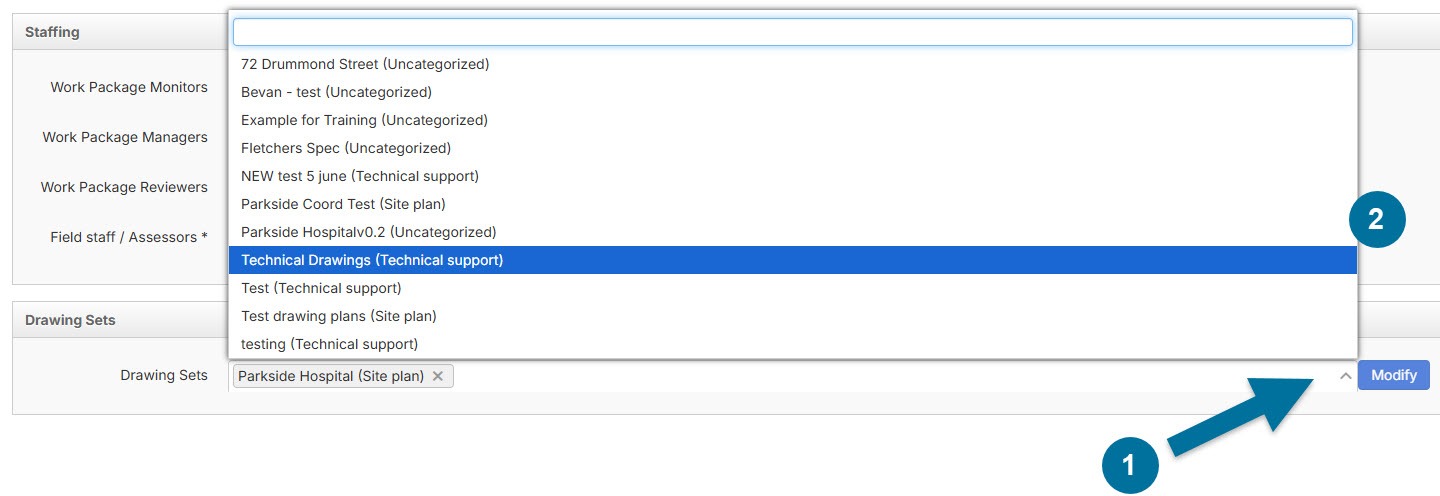The image size is (1440, 496).
Task: Click the number 2 callout marker
Action: click(1376, 220)
